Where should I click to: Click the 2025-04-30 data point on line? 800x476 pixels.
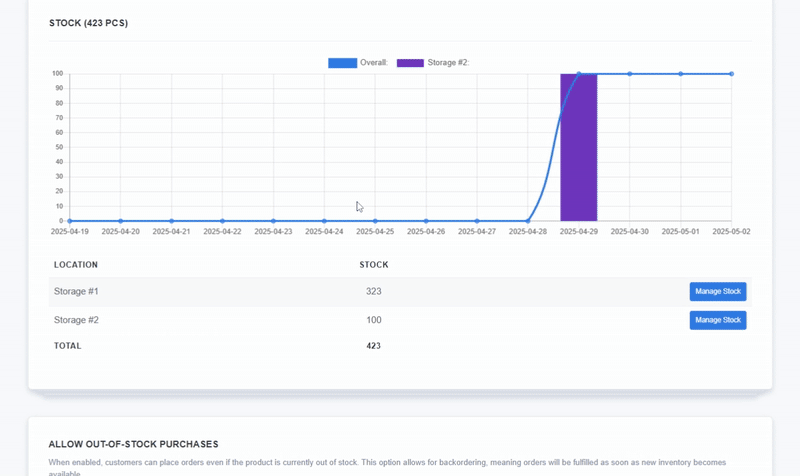click(x=630, y=74)
